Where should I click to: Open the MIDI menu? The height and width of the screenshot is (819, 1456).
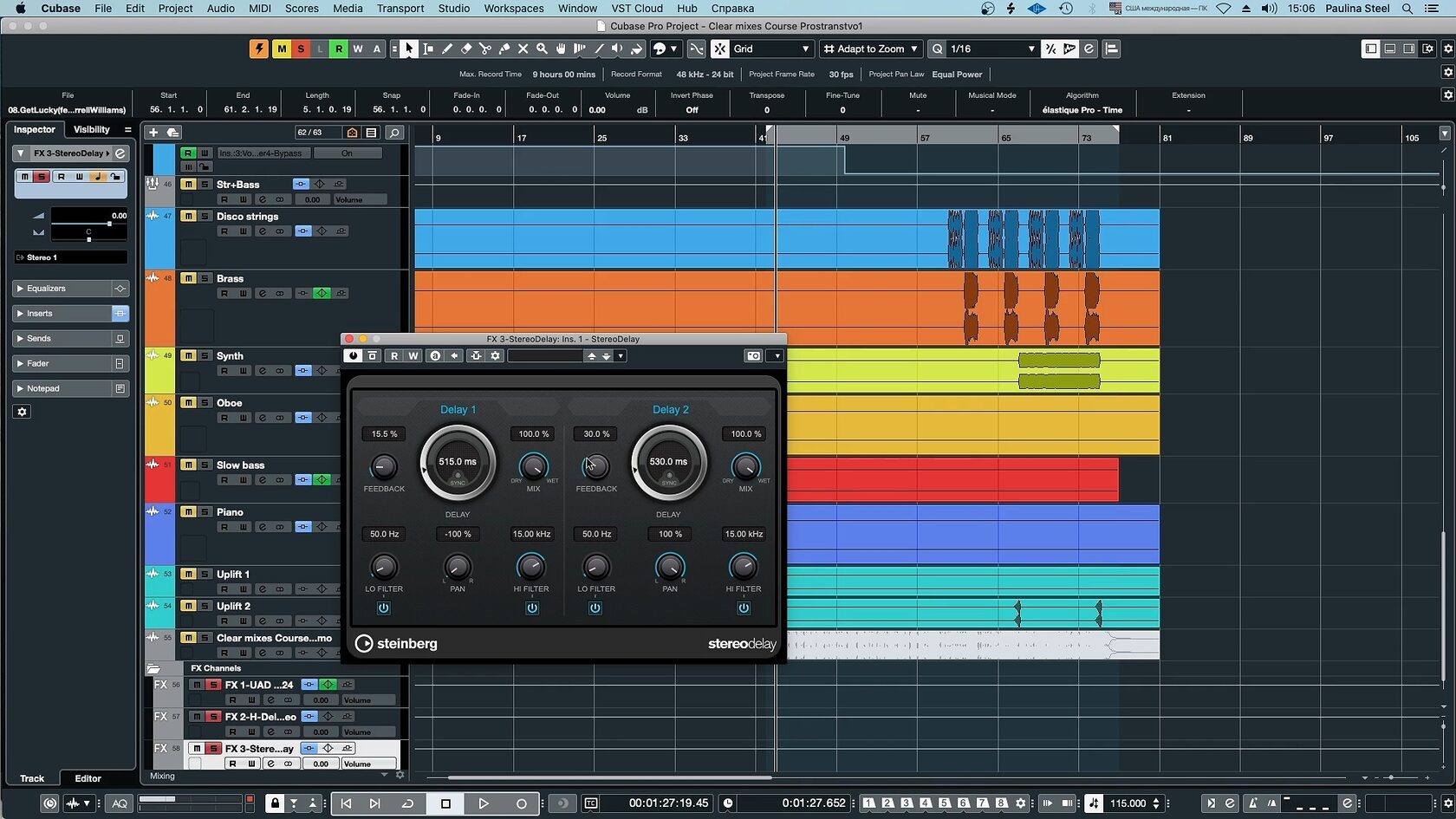[260, 9]
